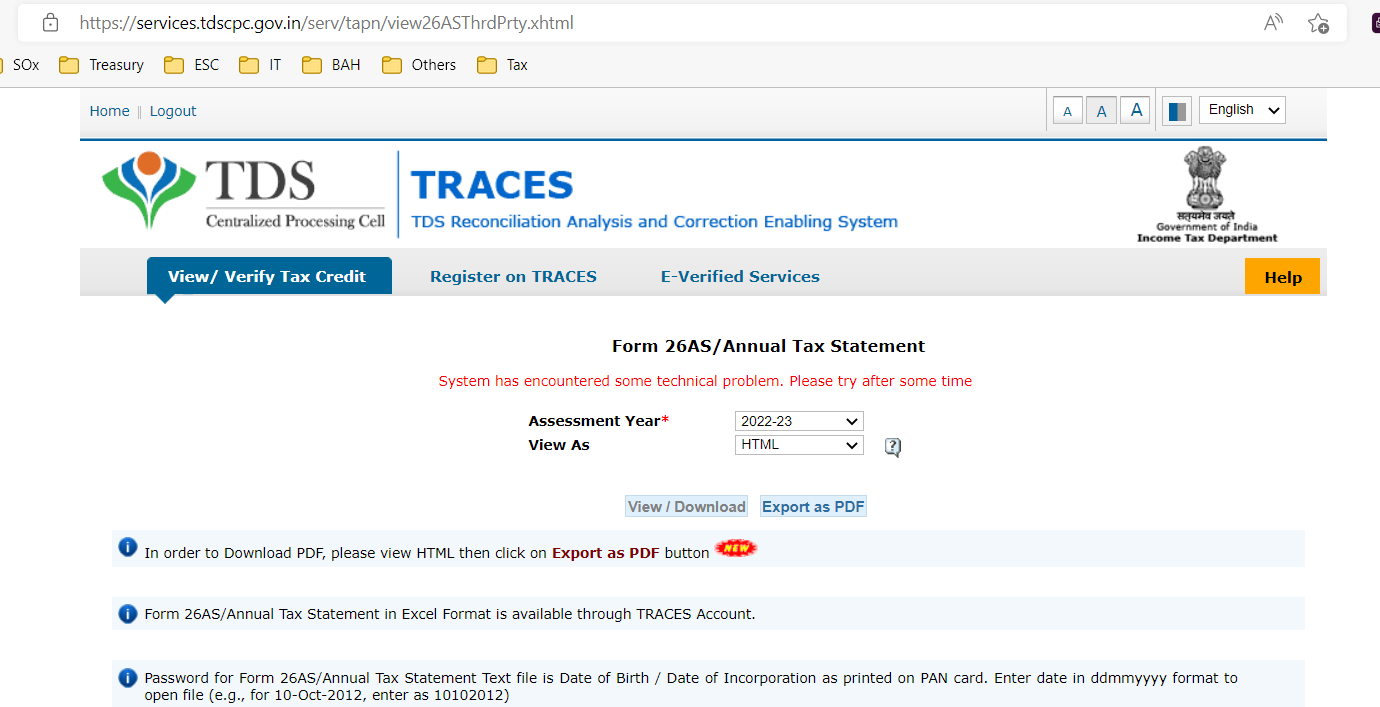
Task: Open the Register on TRACES tab
Action: click(x=513, y=277)
